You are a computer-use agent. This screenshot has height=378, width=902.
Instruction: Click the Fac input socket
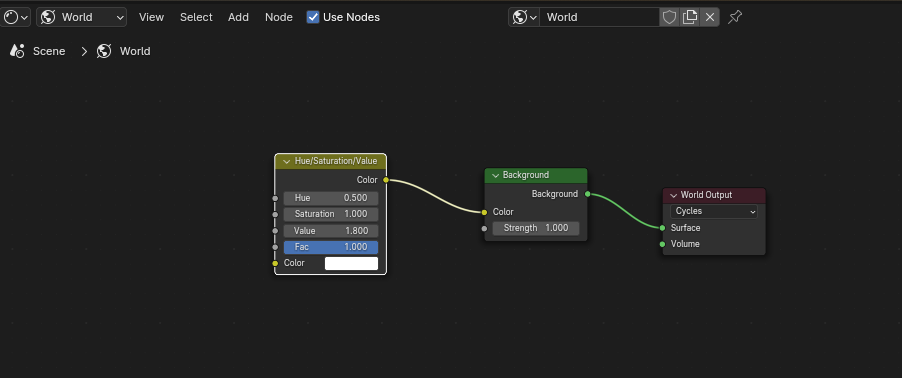(275, 247)
